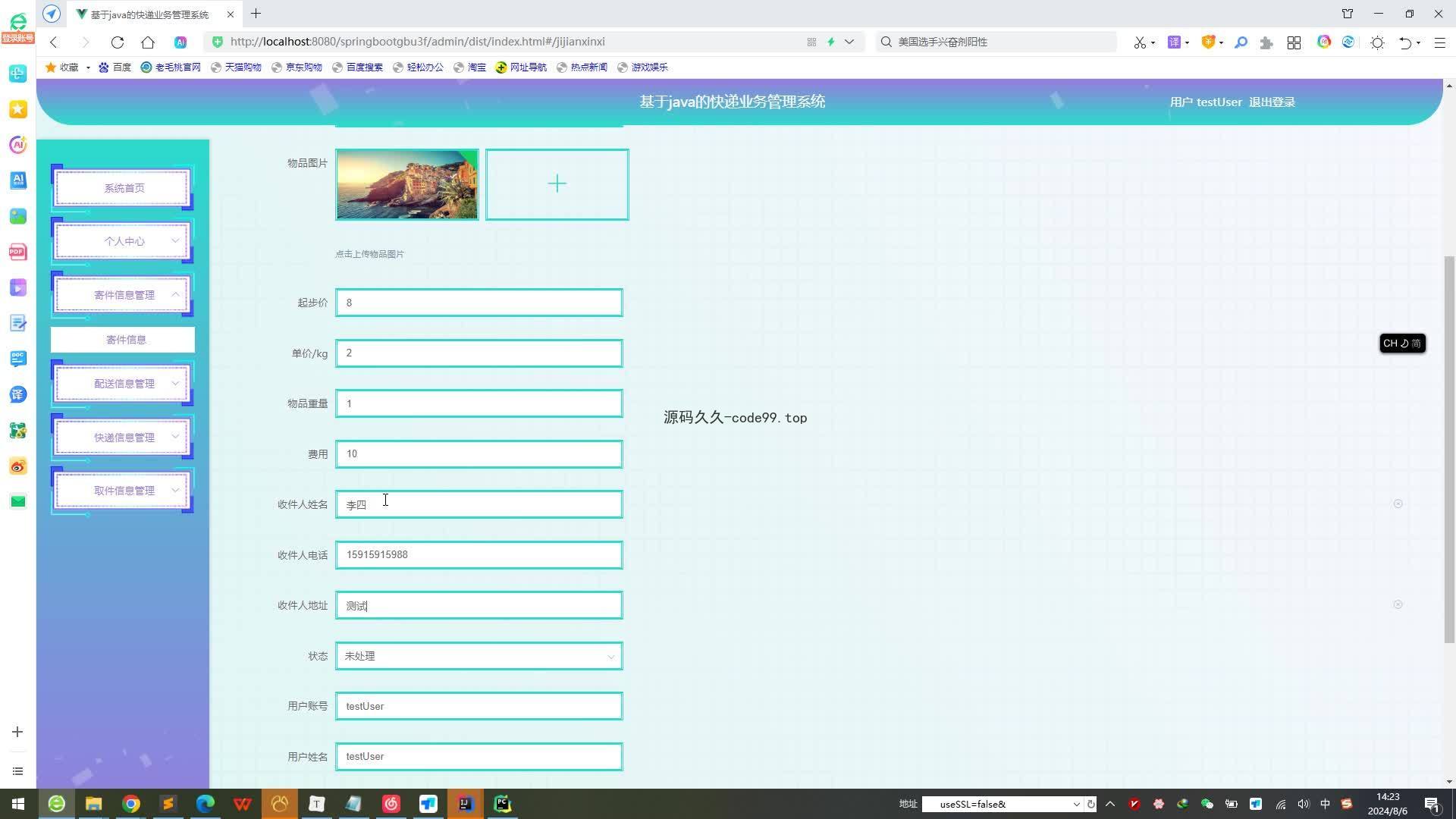Open the taskbar clock showing 14:23
1456x819 pixels.
(1388, 804)
